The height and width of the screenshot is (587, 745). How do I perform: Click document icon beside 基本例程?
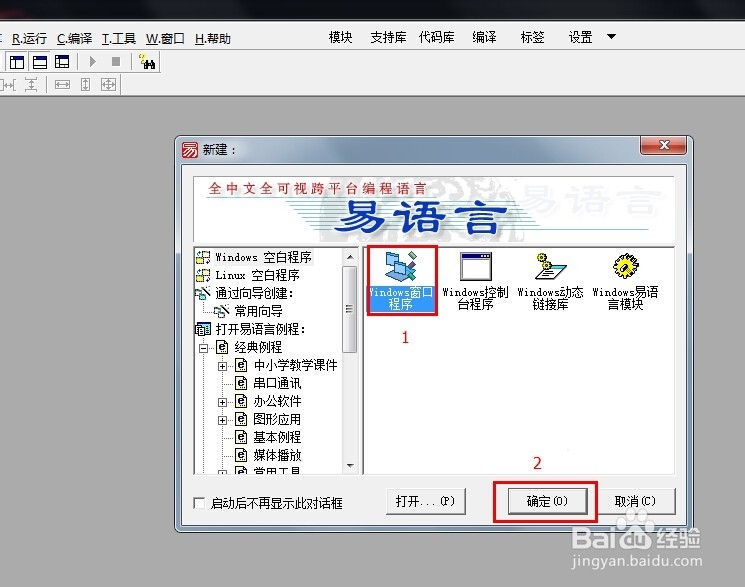(x=241, y=437)
